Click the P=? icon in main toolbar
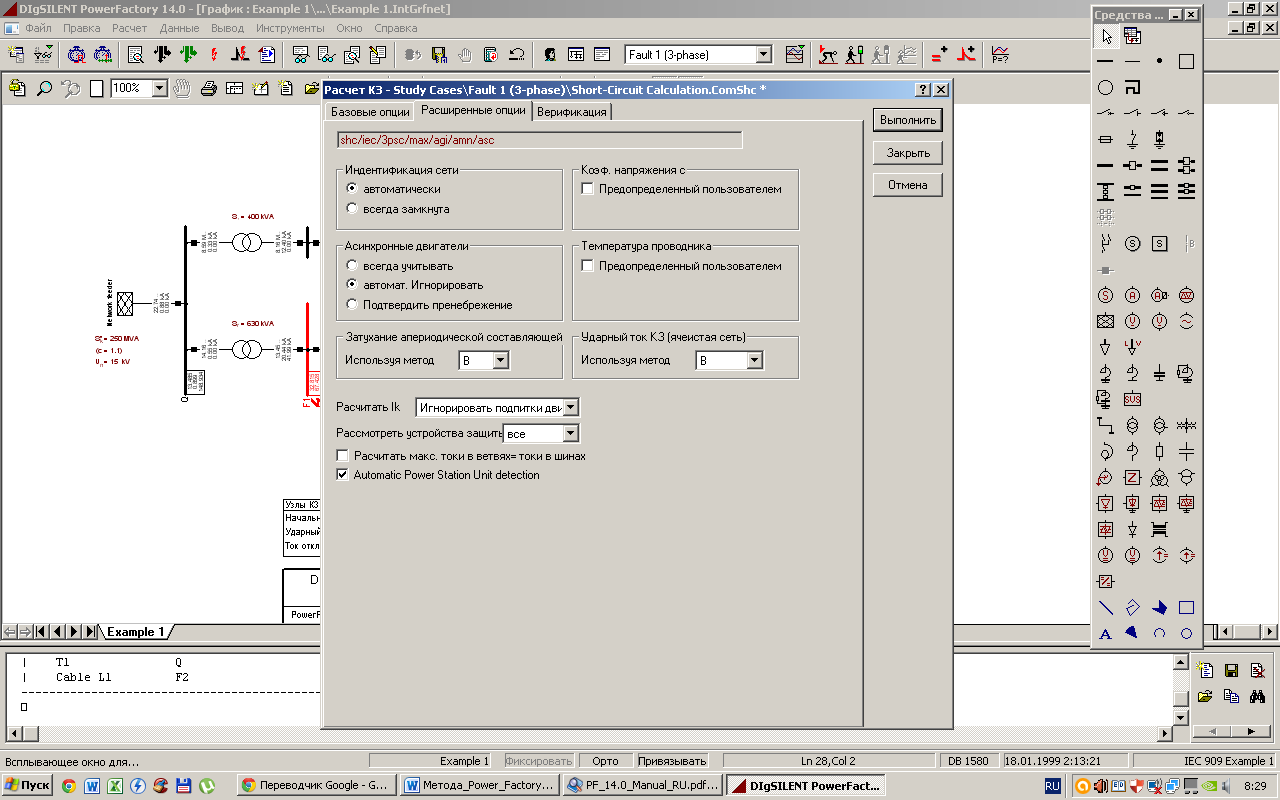This screenshot has height=800, width=1280. tap(1000, 54)
